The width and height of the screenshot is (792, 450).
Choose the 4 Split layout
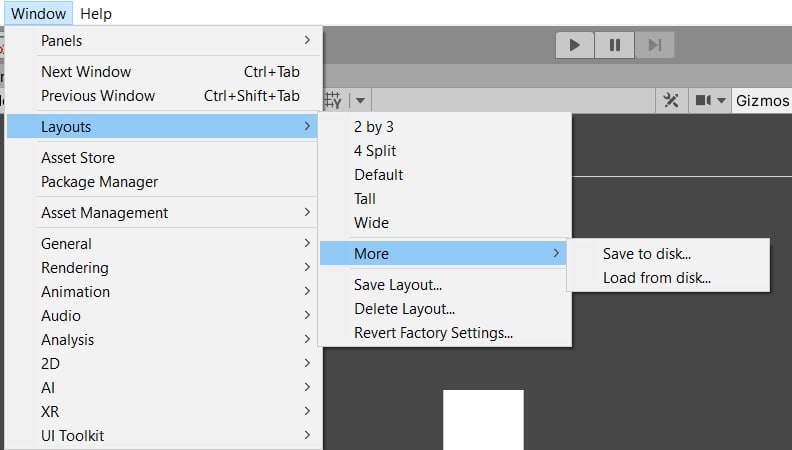point(445,151)
